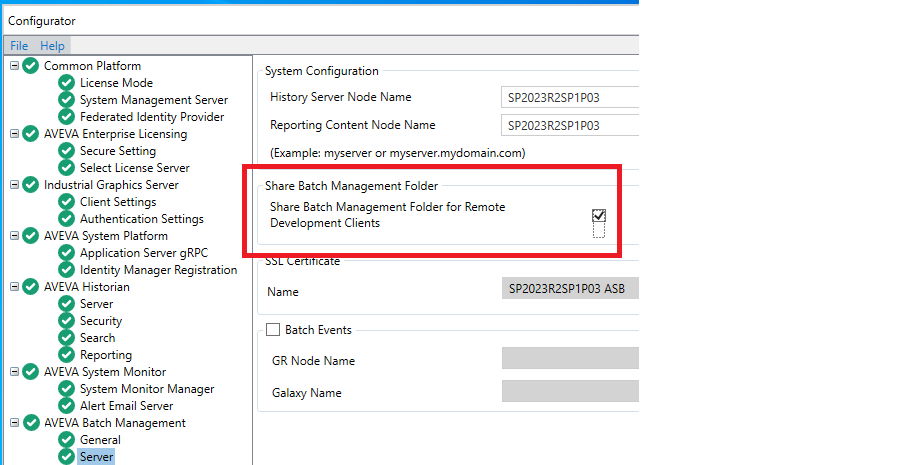The height and width of the screenshot is (465, 906).
Task: Select Security under AVEVA Historian
Action: [x=101, y=321]
